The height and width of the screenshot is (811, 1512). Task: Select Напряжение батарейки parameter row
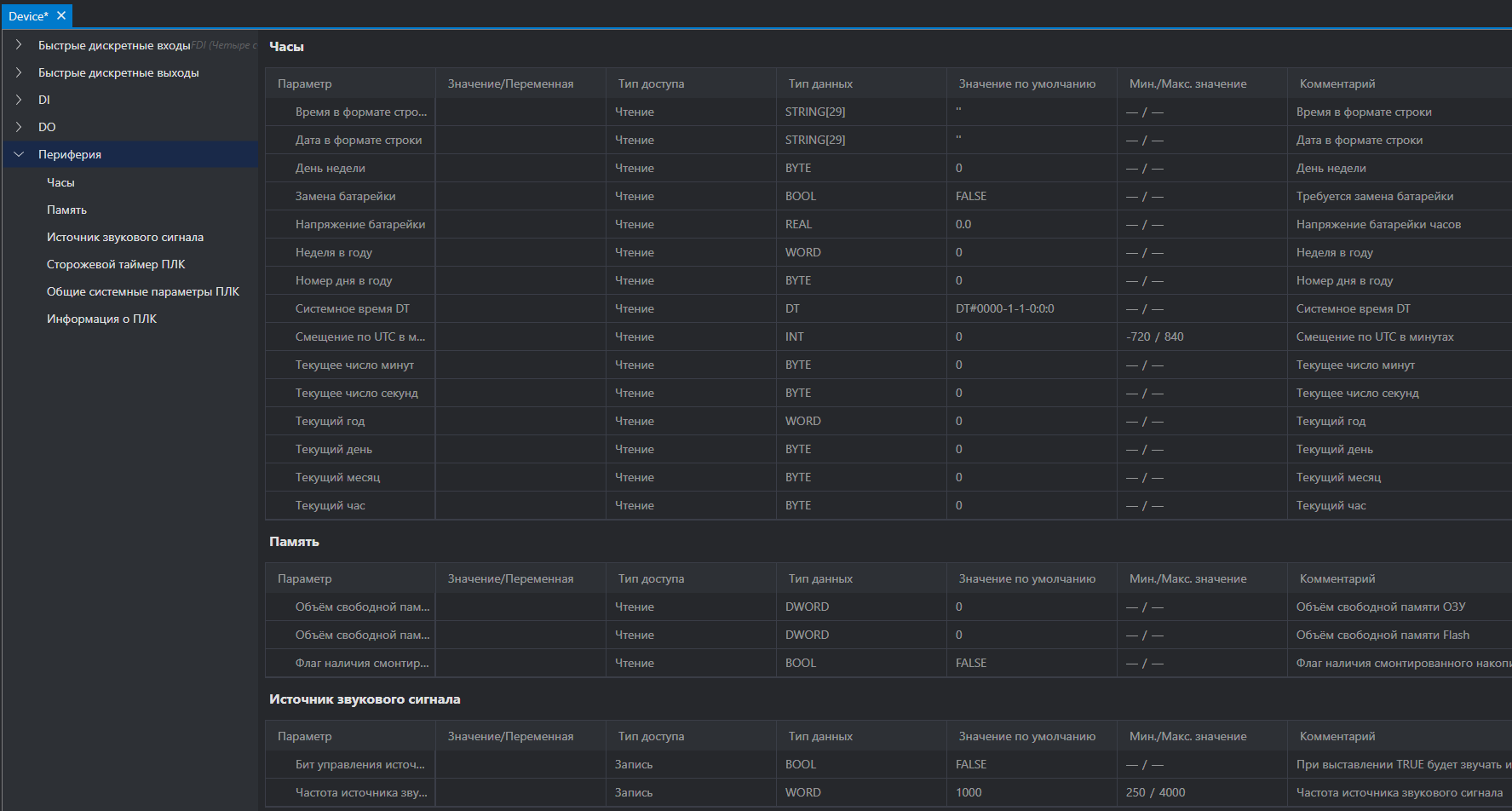pyautogui.click(x=360, y=224)
